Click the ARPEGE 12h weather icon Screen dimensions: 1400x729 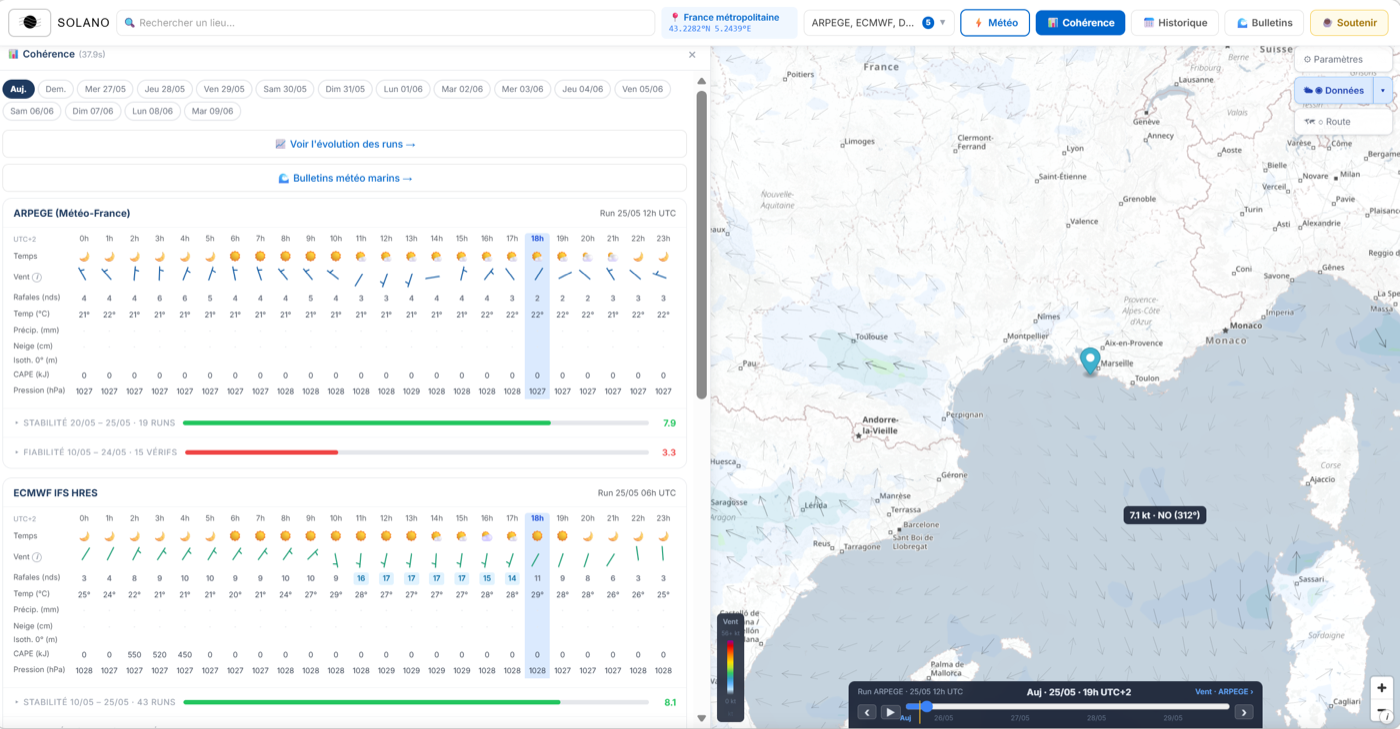(x=386, y=256)
